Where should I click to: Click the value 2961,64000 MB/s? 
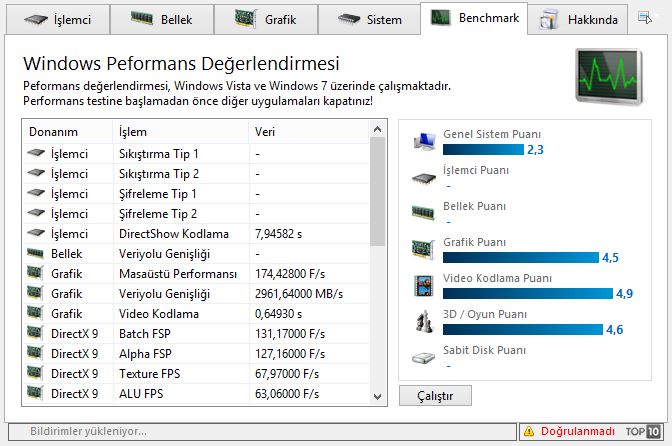click(x=299, y=294)
